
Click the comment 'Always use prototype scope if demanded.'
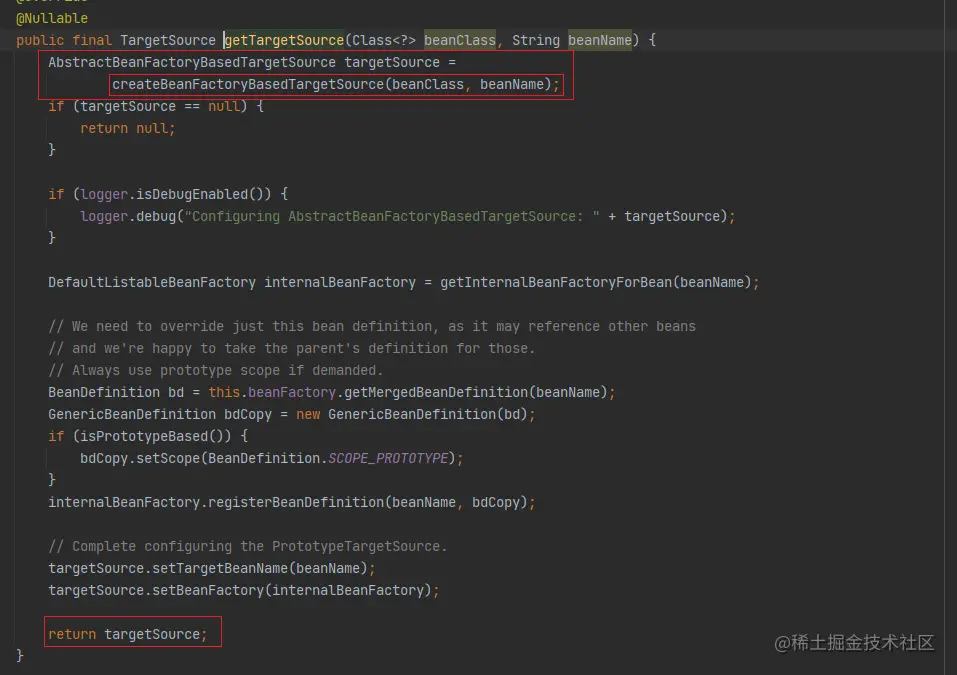215,370
